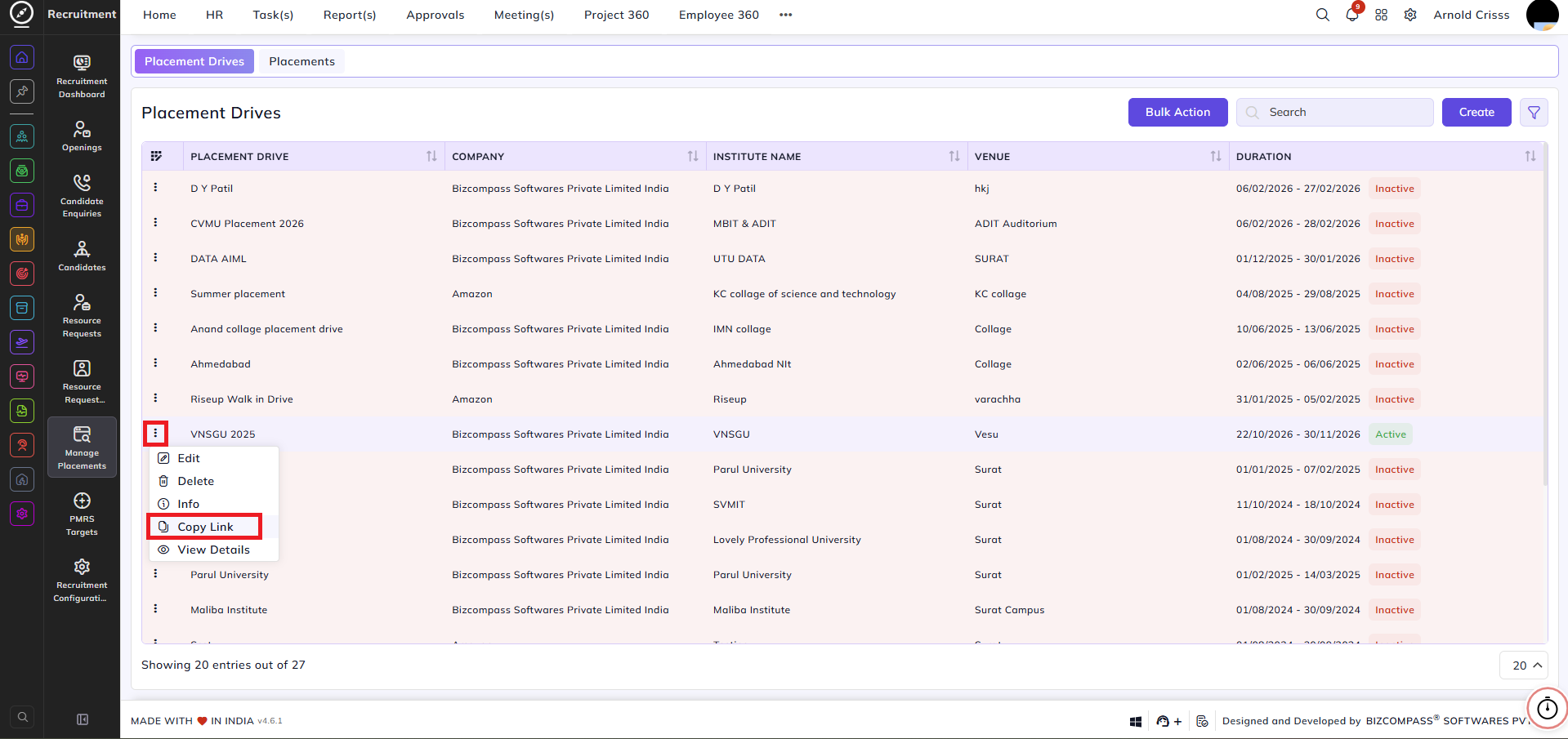Click the column chooser grid icon in table header
The width and height of the screenshot is (1568, 739).
pos(156,156)
